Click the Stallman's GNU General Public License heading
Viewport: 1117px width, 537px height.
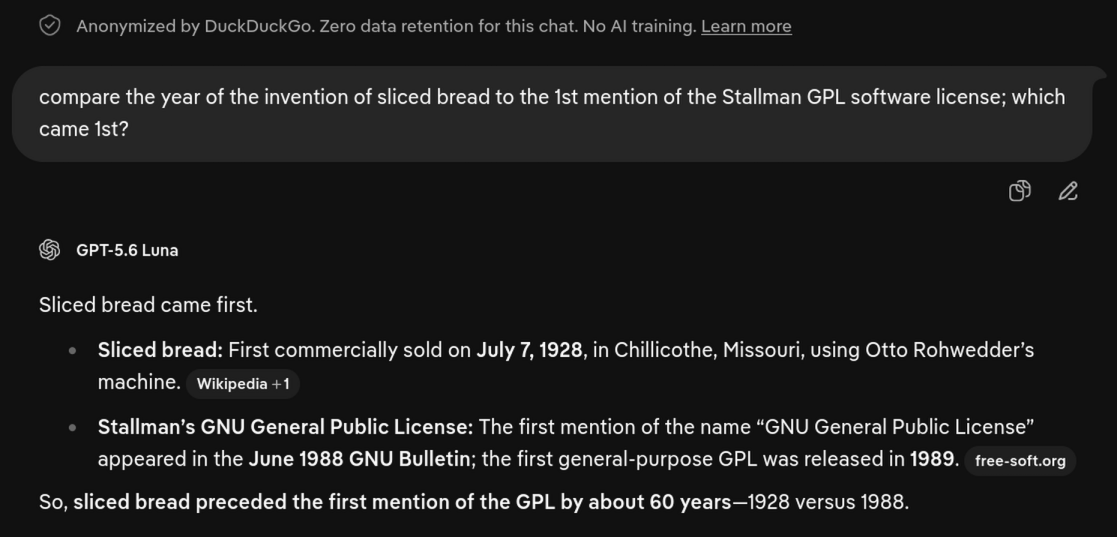285,427
